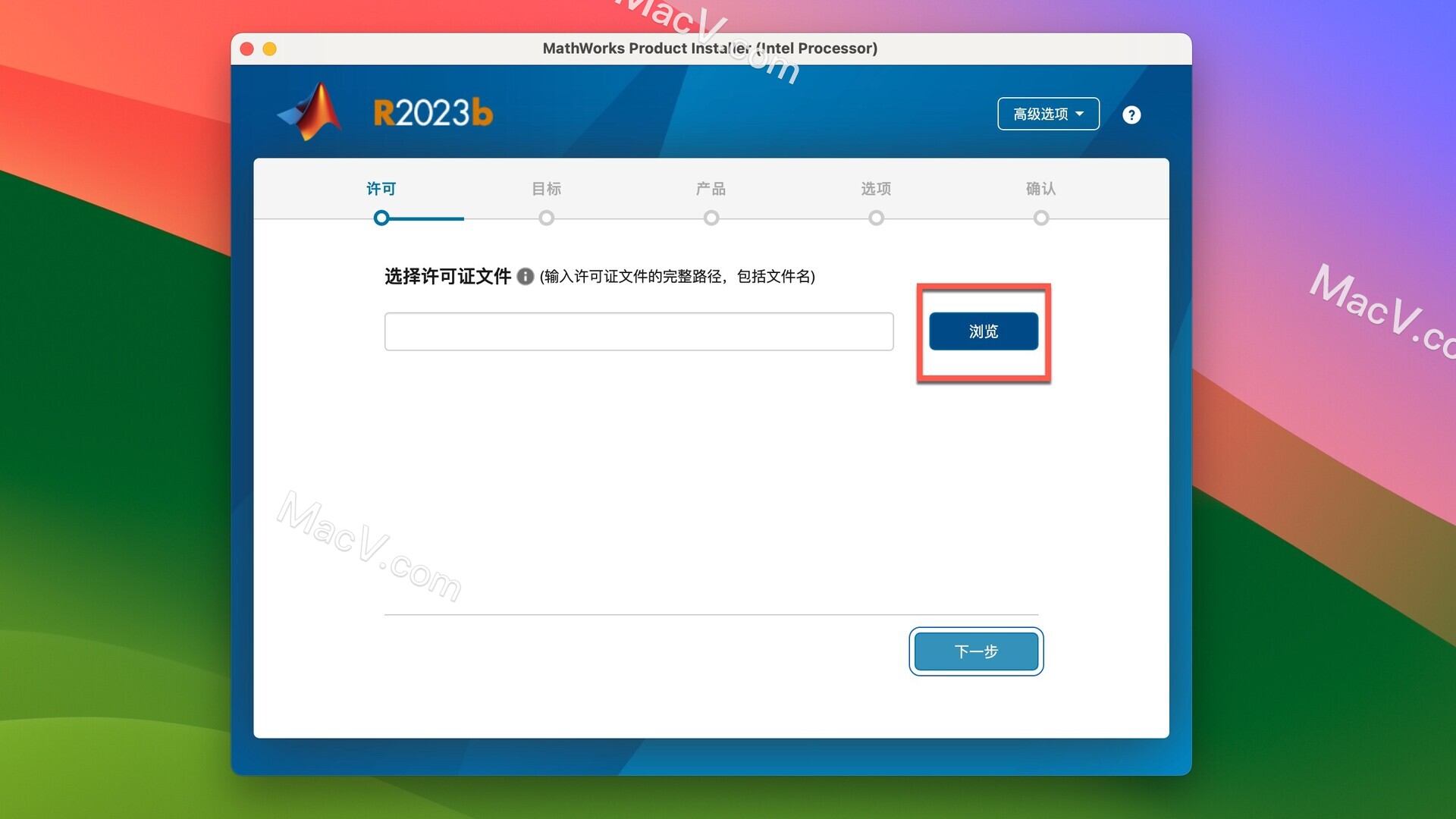Select the 产品 step indicator icon

click(711, 217)
